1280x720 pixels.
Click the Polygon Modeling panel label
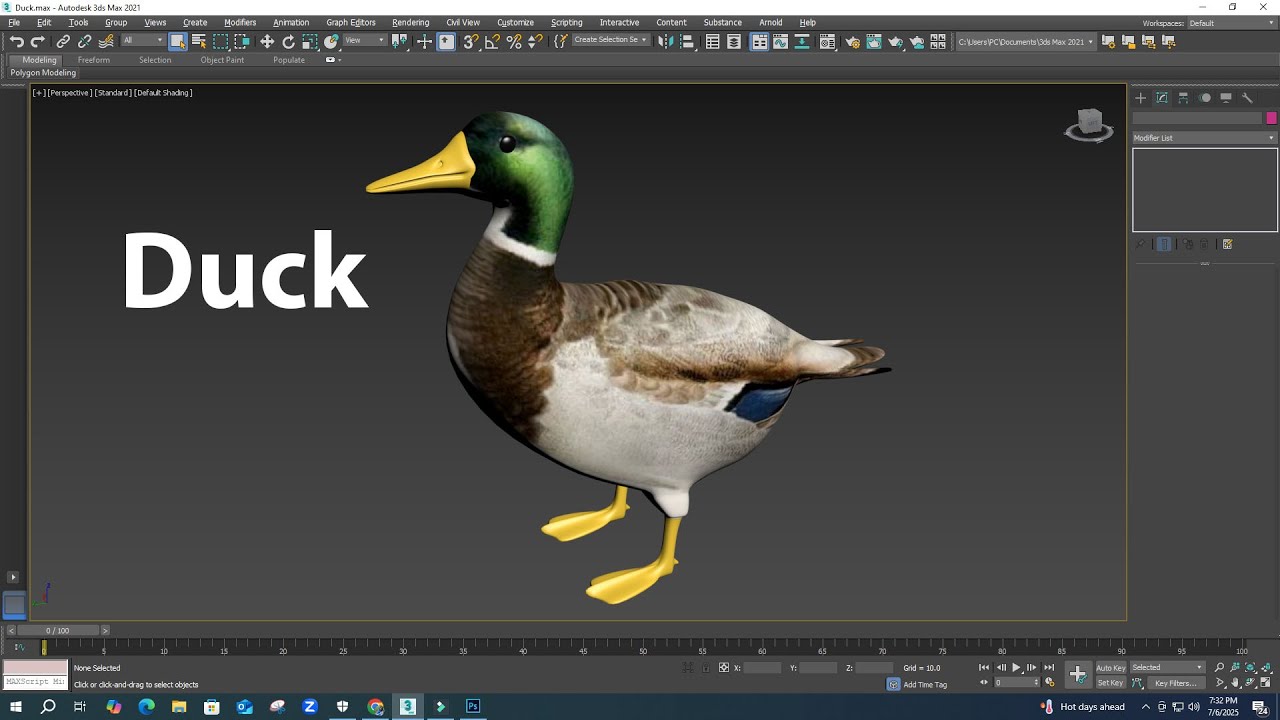click(x=43, y=73)
